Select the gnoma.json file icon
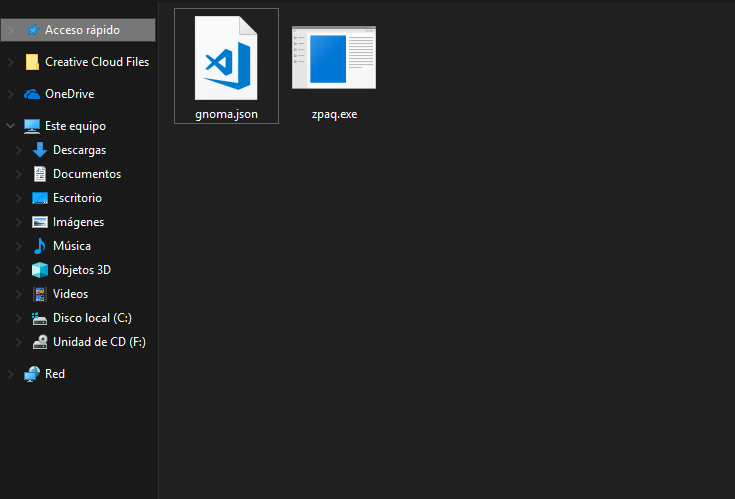 226,59
